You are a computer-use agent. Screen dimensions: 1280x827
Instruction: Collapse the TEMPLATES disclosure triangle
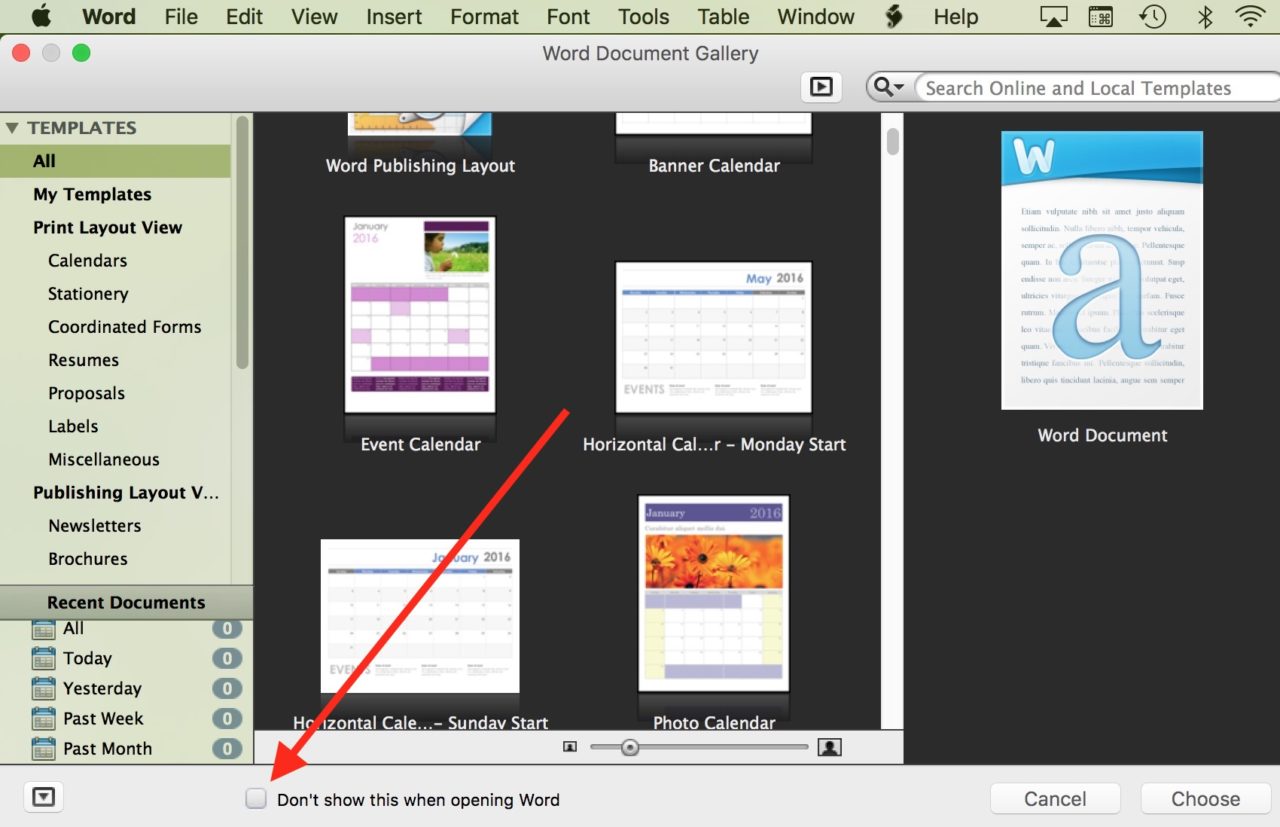[12, 128]
